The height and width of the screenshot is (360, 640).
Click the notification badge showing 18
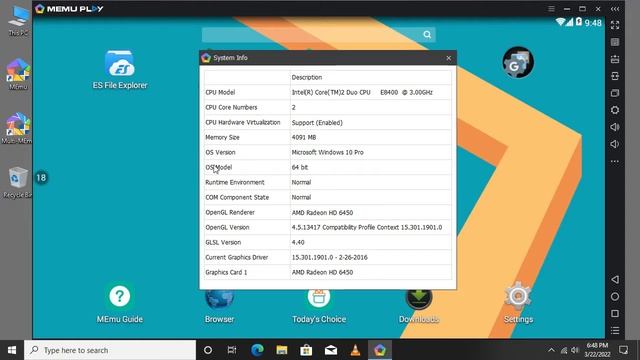[41, 178]
